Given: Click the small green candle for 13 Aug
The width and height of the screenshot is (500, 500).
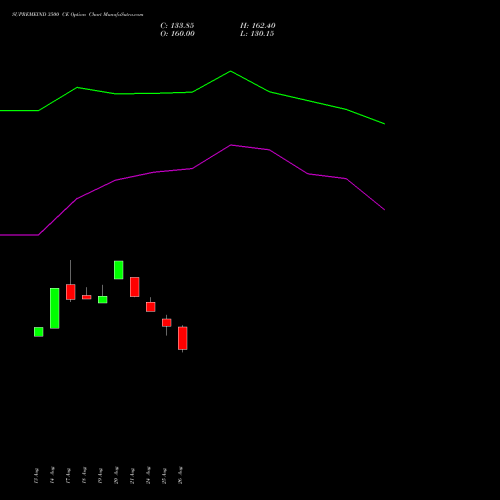Looking at the screenshot, I should tap(39, 332).
